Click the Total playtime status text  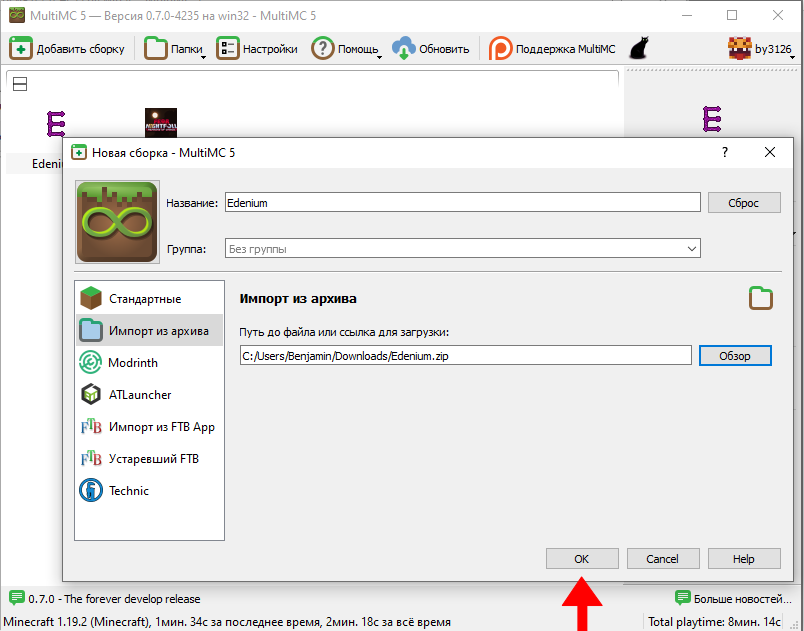tap(714, 622)
